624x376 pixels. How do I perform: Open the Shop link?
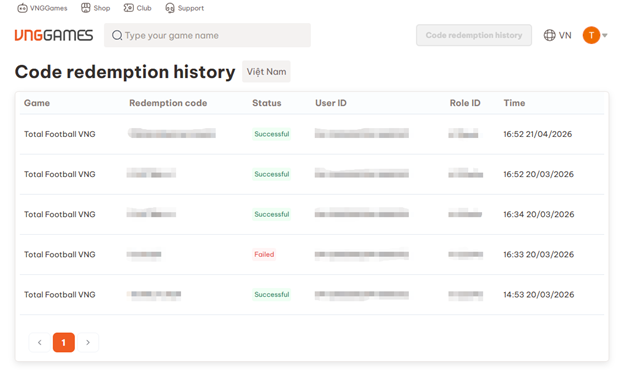(x=96, y=8)
